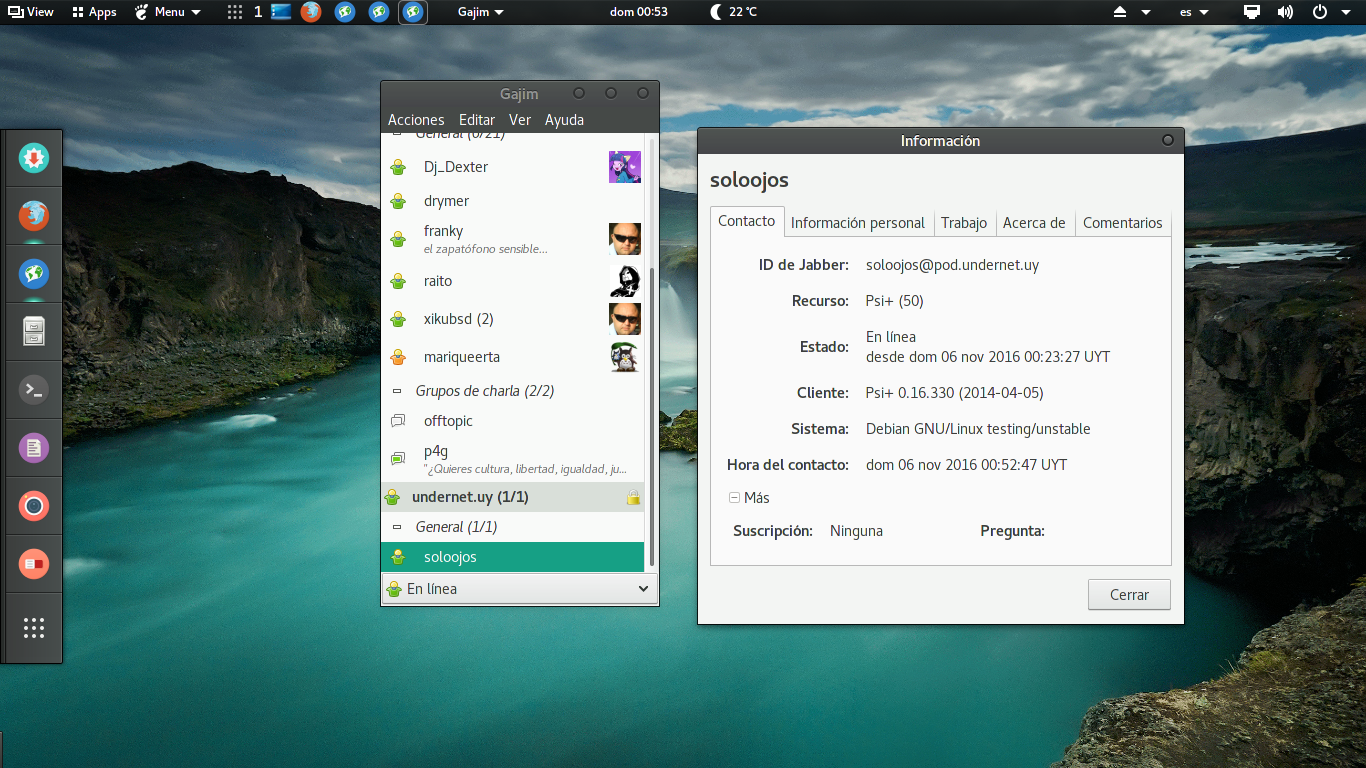Collapse the Grupos de charla group
Viewport: 1366px width, 768px height.
pos(397,391)
